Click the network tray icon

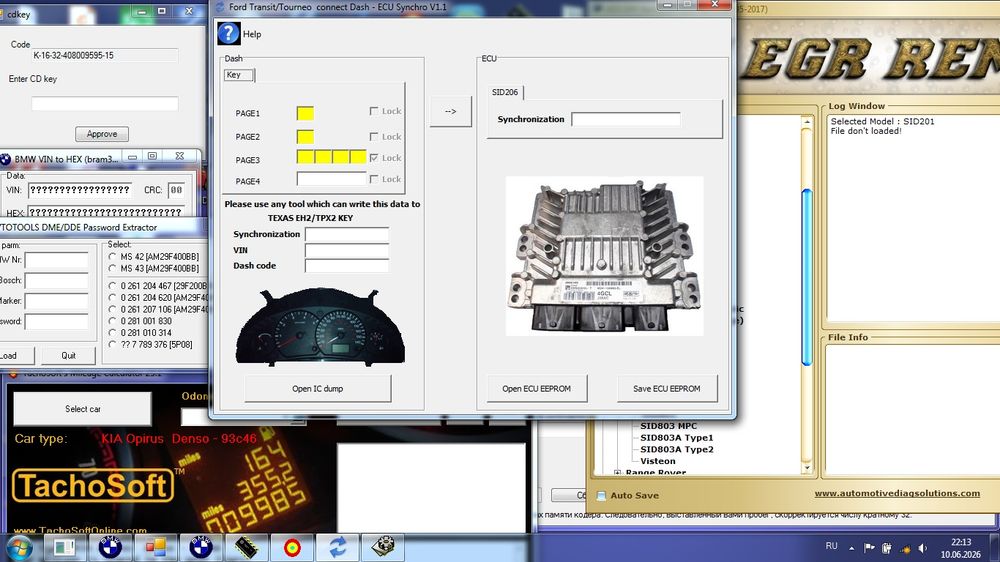(x=905, y=548)
